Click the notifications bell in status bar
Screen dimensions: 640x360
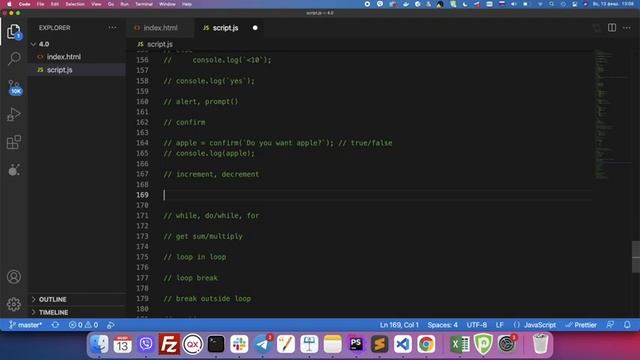pos(627,325)
